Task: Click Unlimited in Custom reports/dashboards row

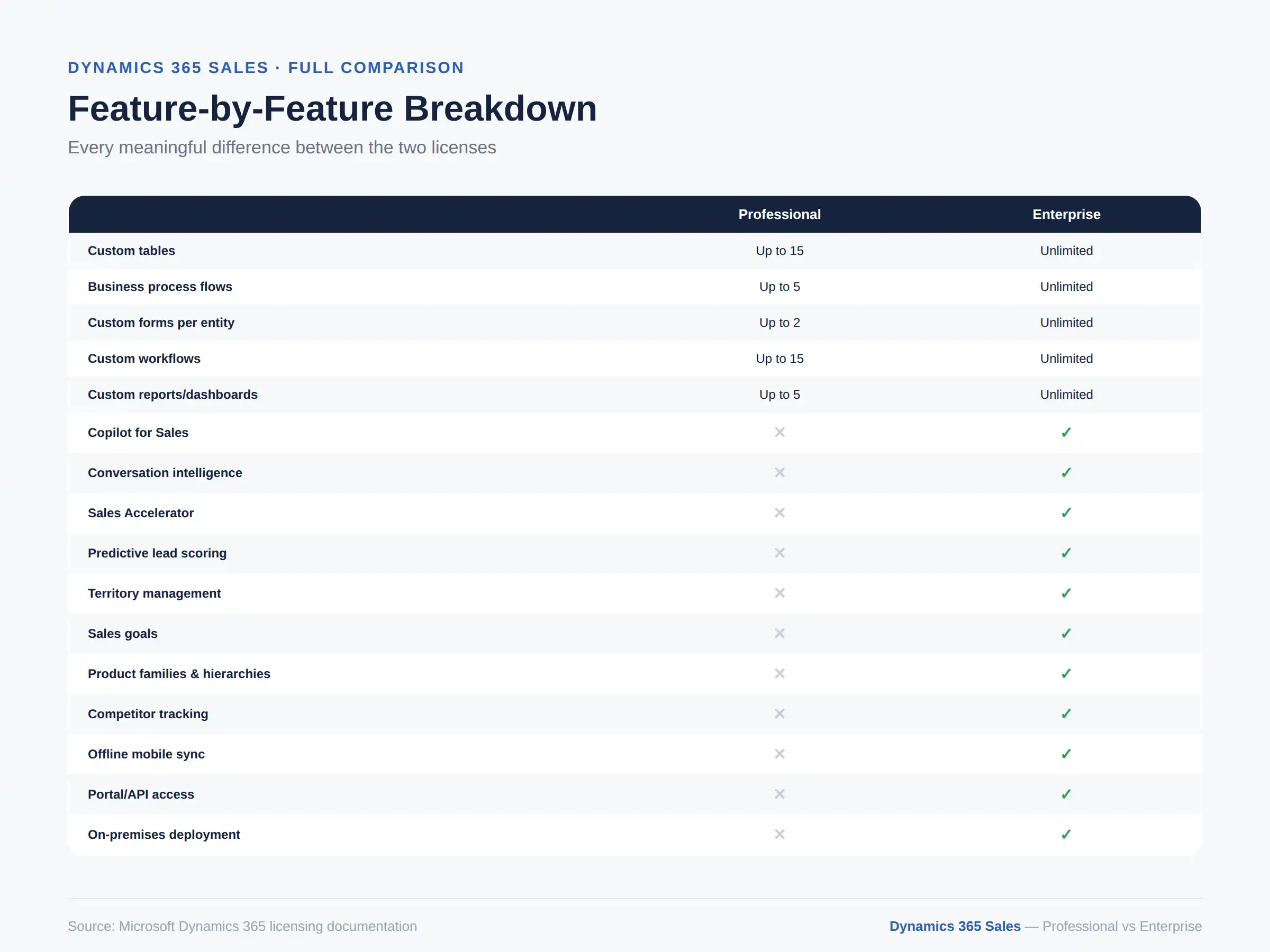Action: click(x=1066, y=394)
